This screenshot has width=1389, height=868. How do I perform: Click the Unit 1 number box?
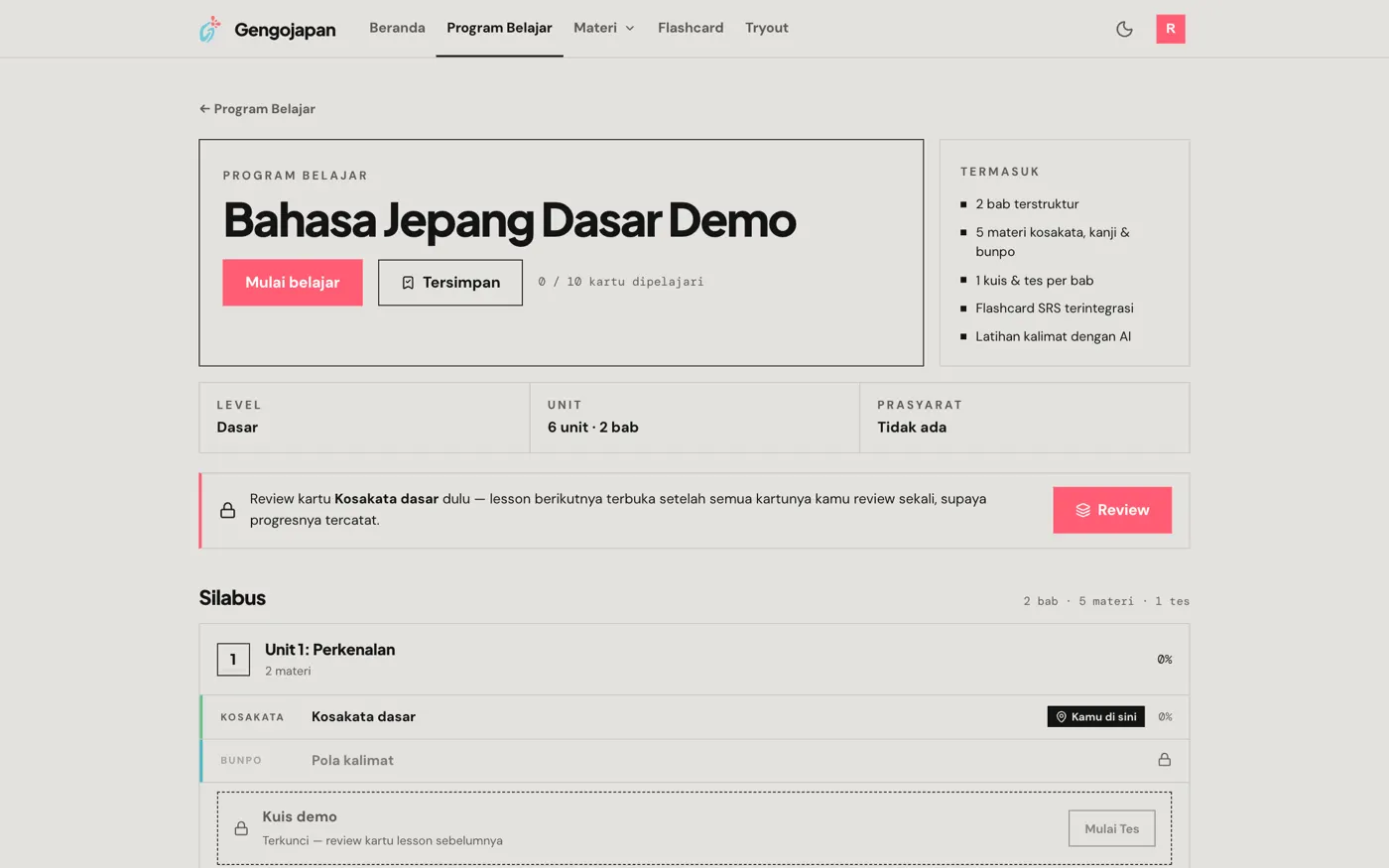tap(233, 660)
